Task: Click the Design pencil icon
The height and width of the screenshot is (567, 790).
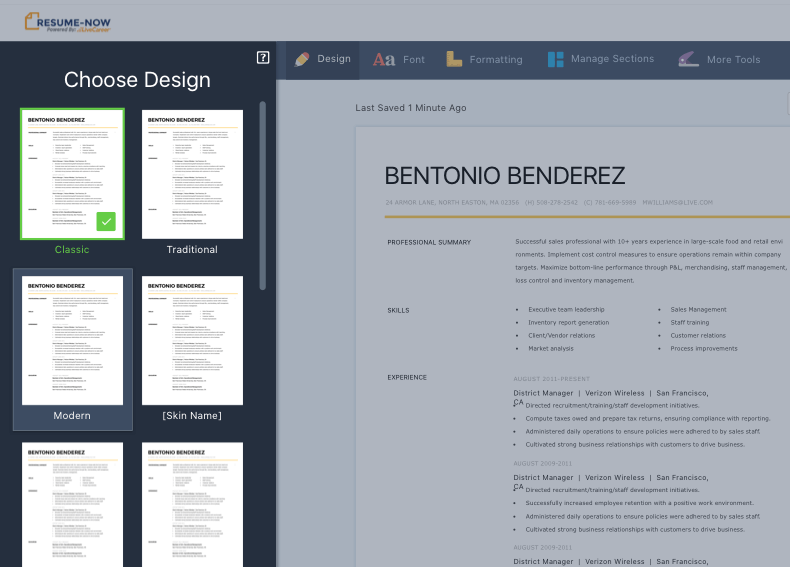Action: click(x=302, y=59)
